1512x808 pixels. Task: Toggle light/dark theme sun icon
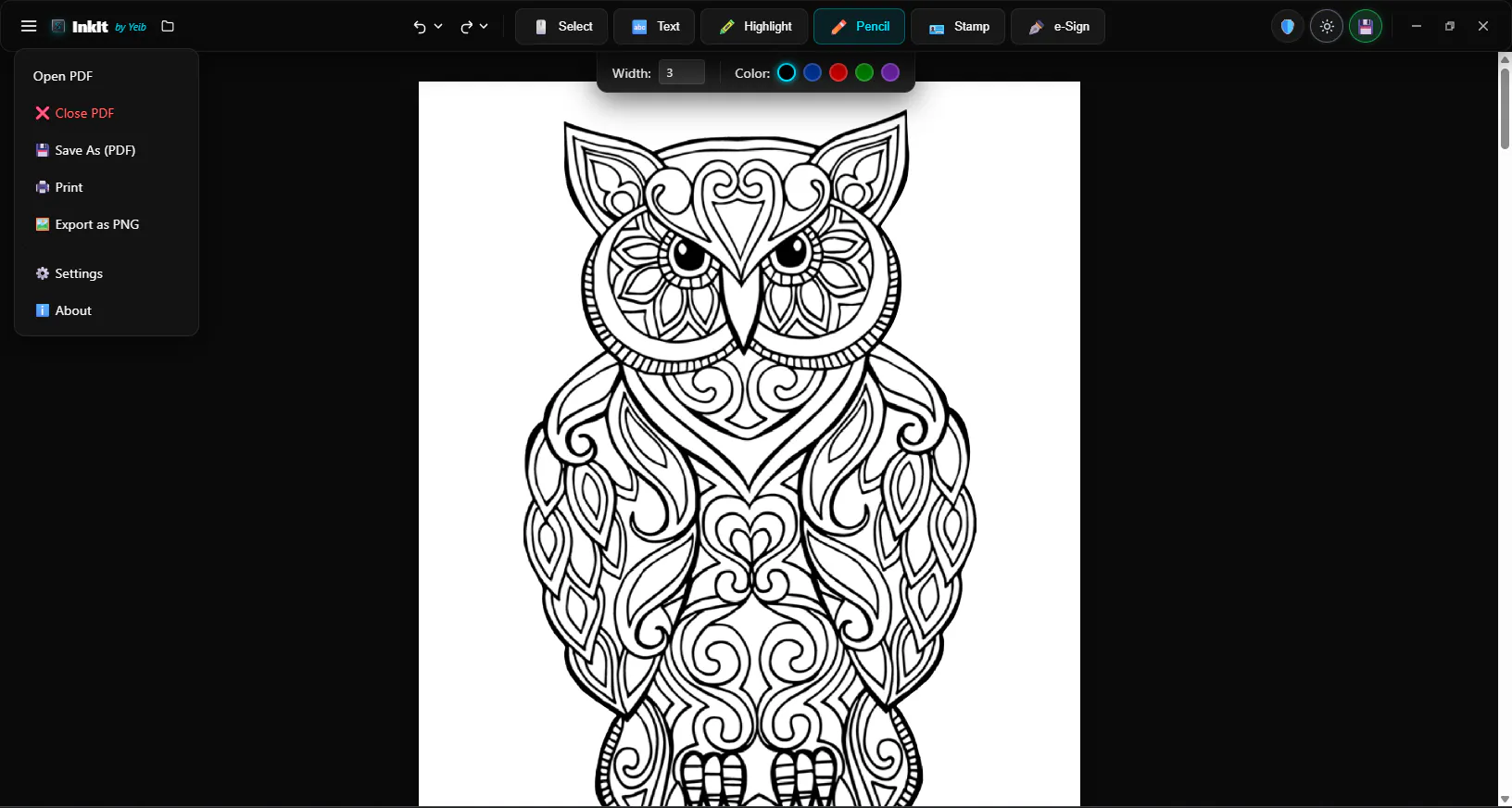point(1327,27)
